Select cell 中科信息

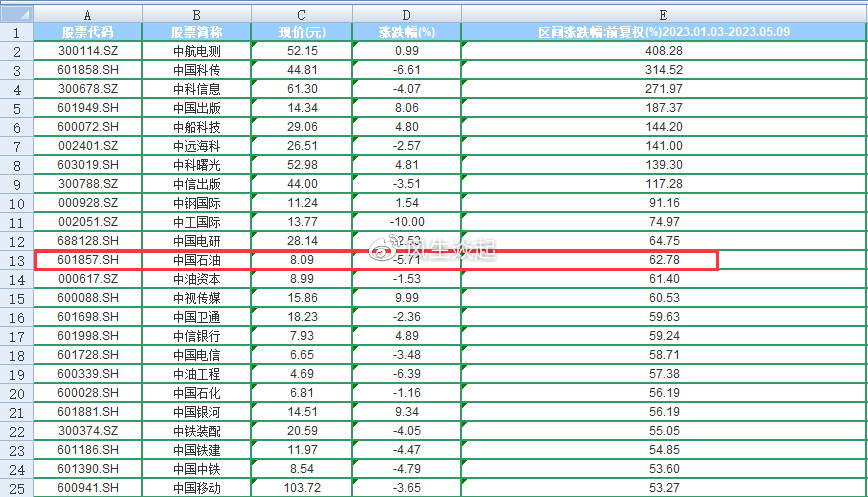pyautogui.click(x=197, y=89)
